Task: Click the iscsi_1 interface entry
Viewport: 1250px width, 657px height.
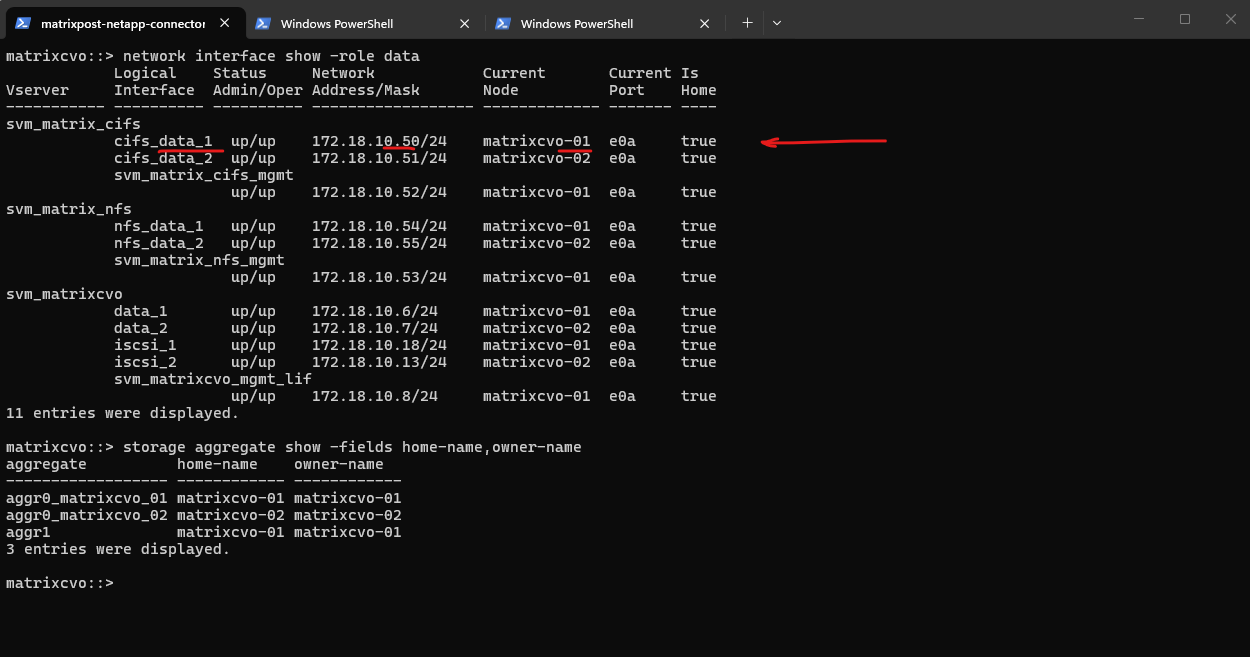Action: (145, 345)
